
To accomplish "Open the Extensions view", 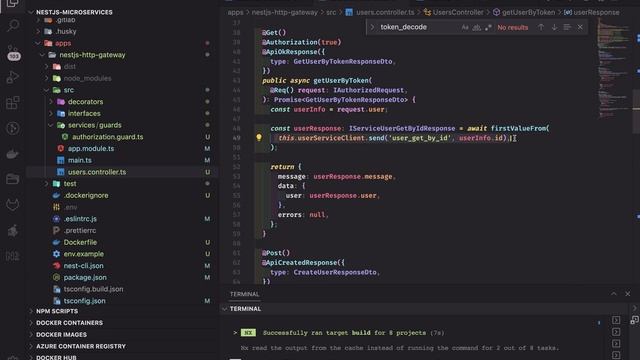I will pos(13,102).
